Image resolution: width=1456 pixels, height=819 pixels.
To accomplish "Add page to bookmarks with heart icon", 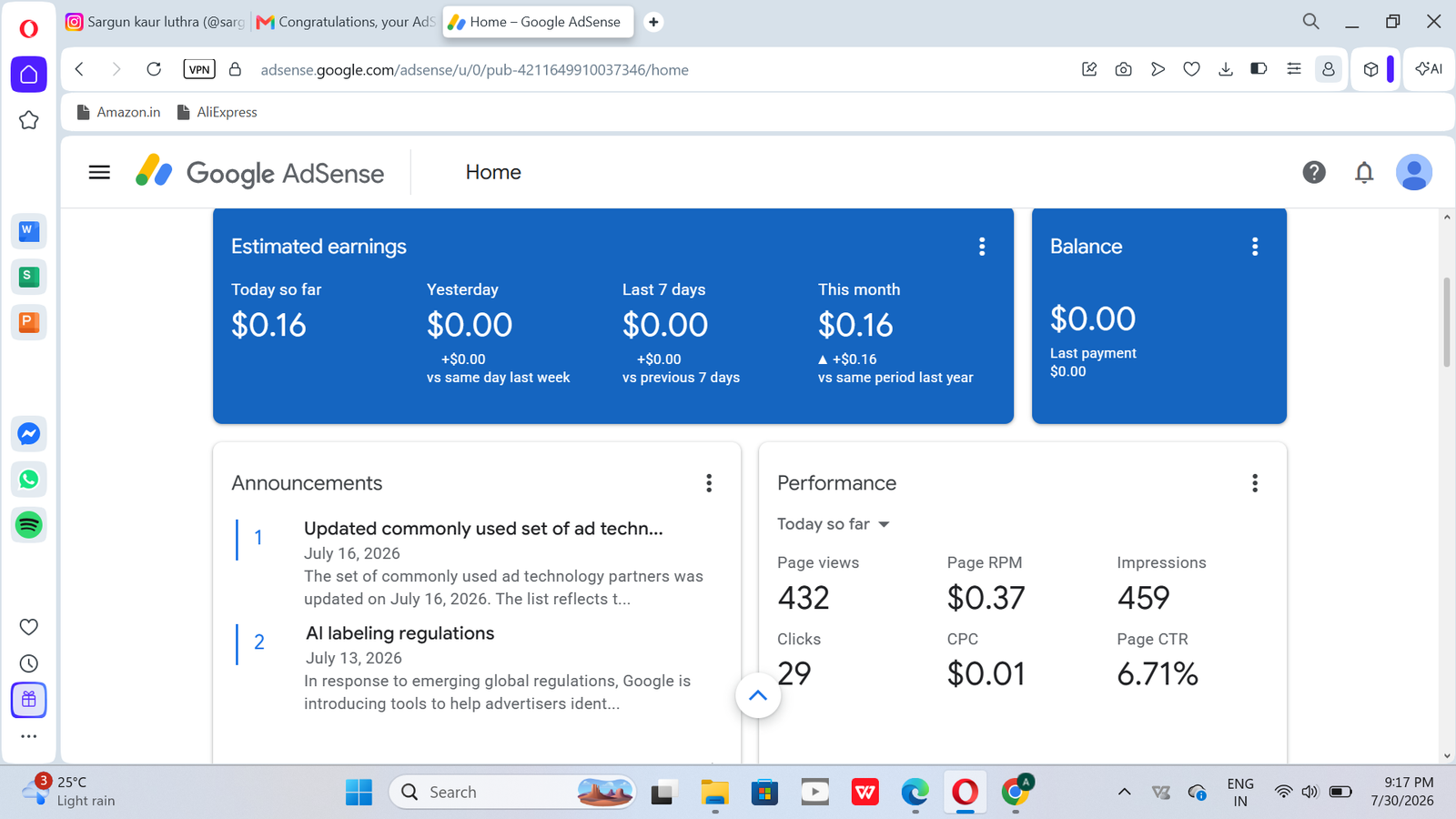I will point(1192,69).
